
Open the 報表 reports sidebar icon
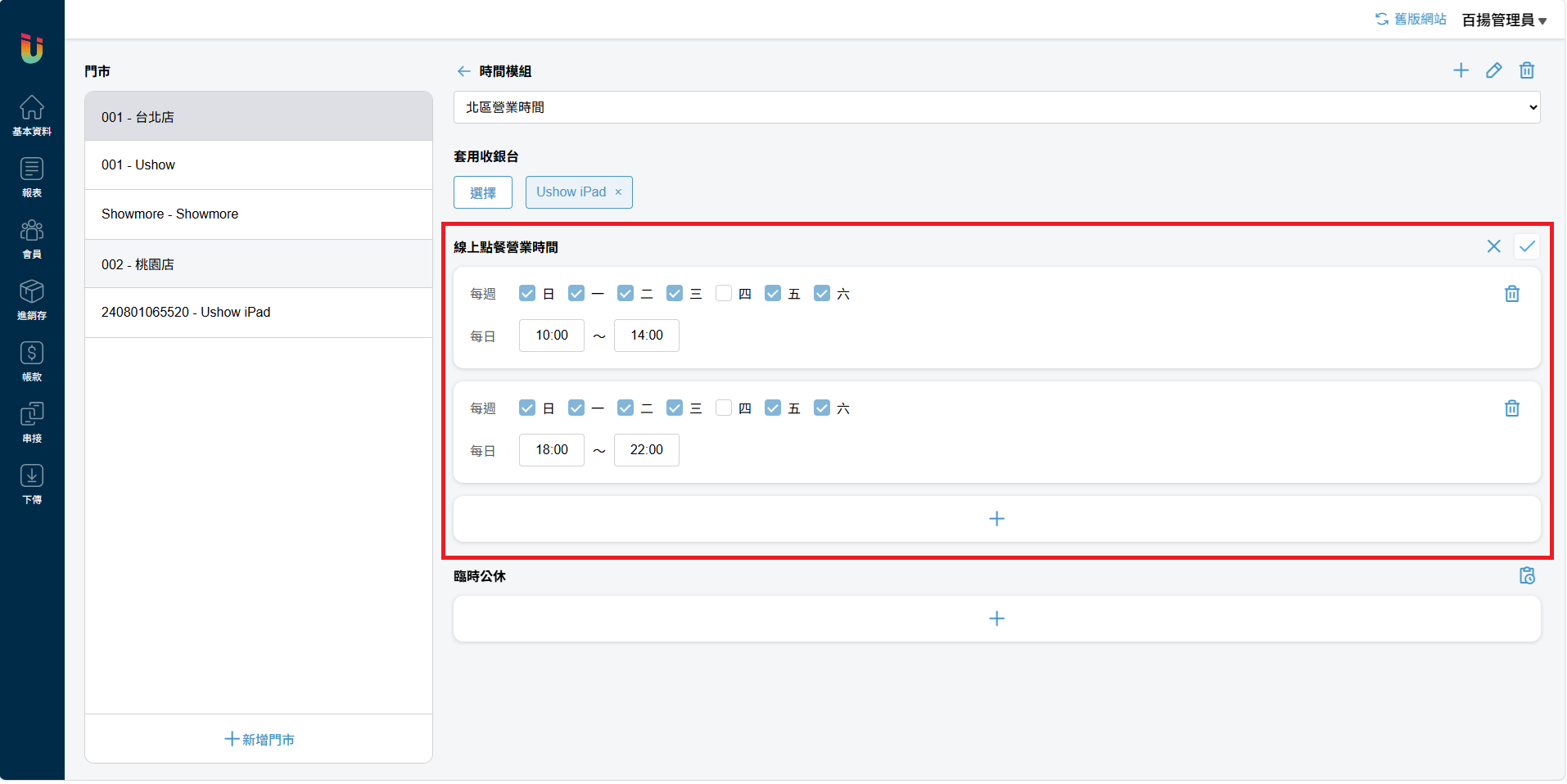[x=32, y=177]
